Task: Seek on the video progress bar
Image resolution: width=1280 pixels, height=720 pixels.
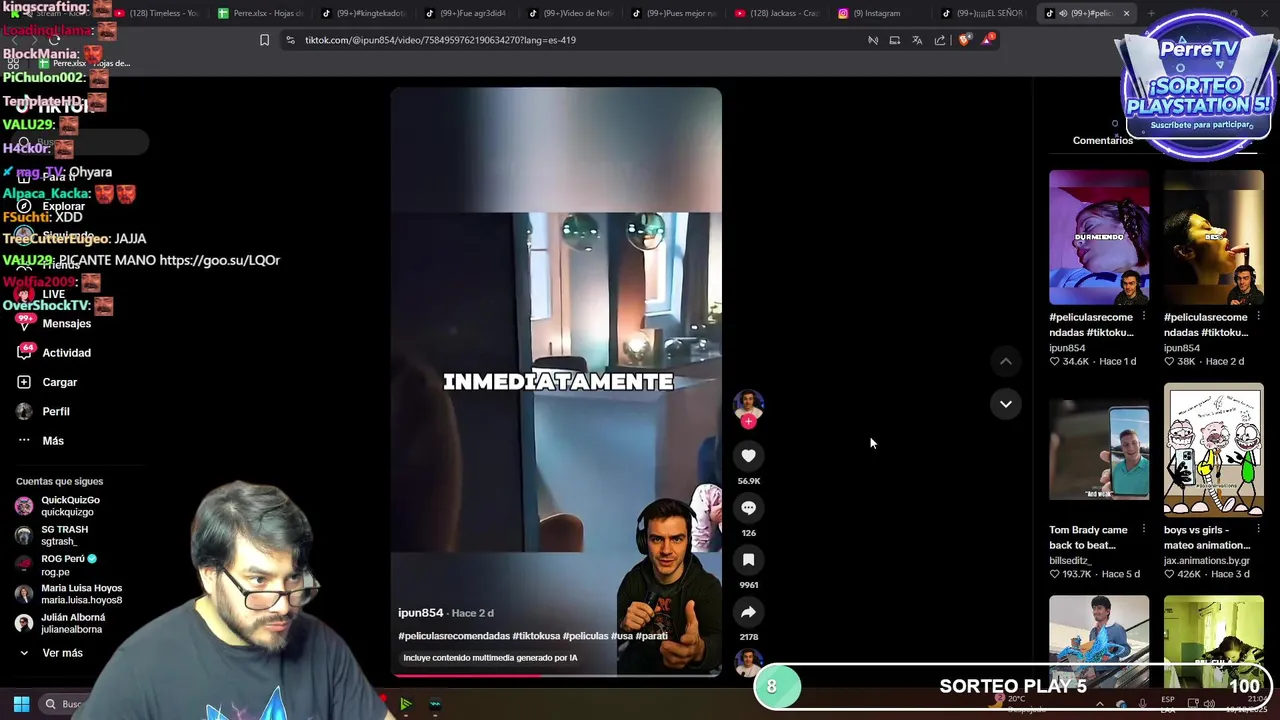Action: coord(556,675)
